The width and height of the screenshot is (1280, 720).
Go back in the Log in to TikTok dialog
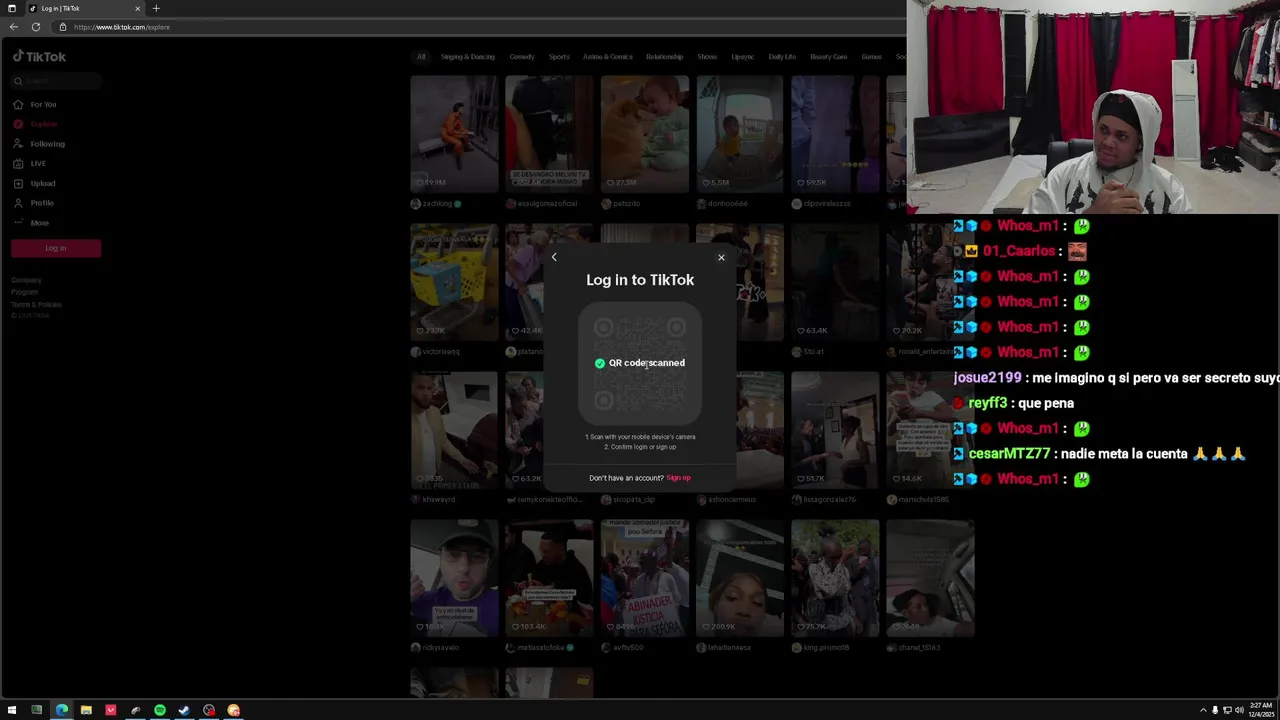point(554,257)
